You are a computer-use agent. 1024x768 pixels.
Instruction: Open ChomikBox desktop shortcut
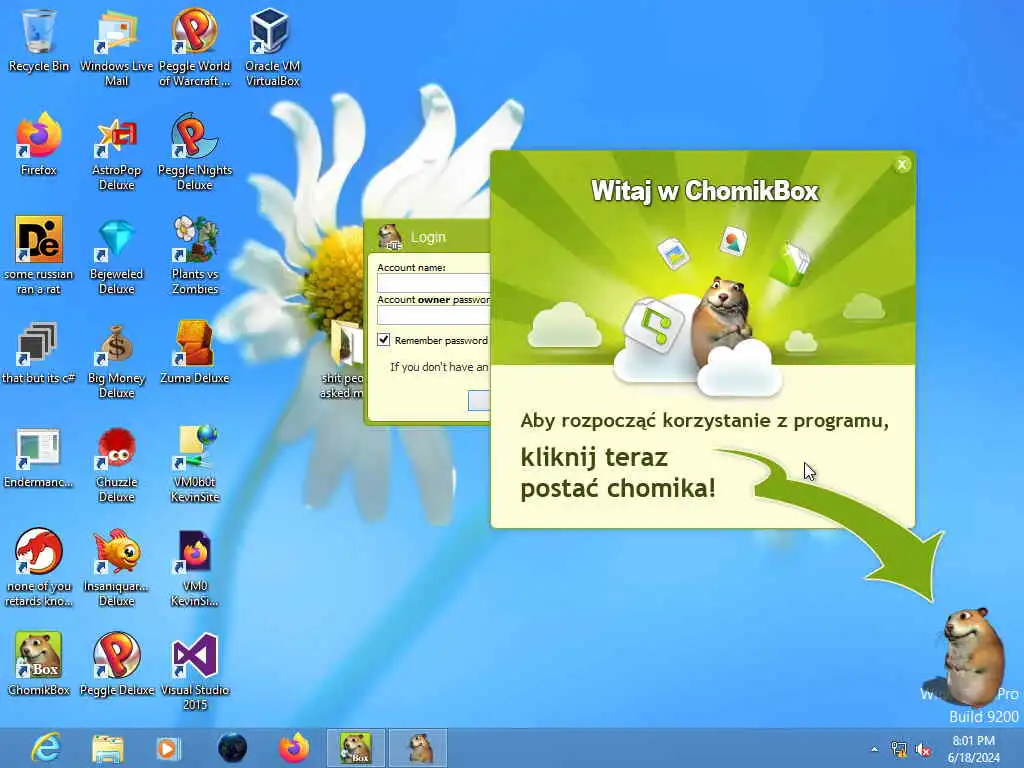pyautogui.click(x=39, y=664)
